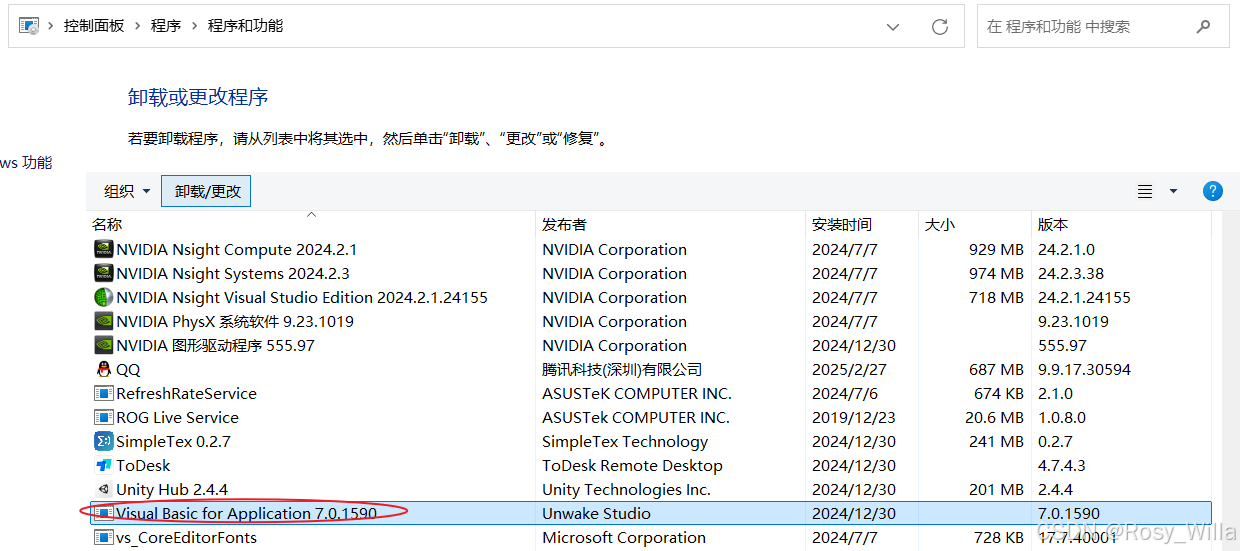Viewport: 1240px width, 551px height.
Task: Click publisher Unwake Studio
Action: tap(596, 514)
